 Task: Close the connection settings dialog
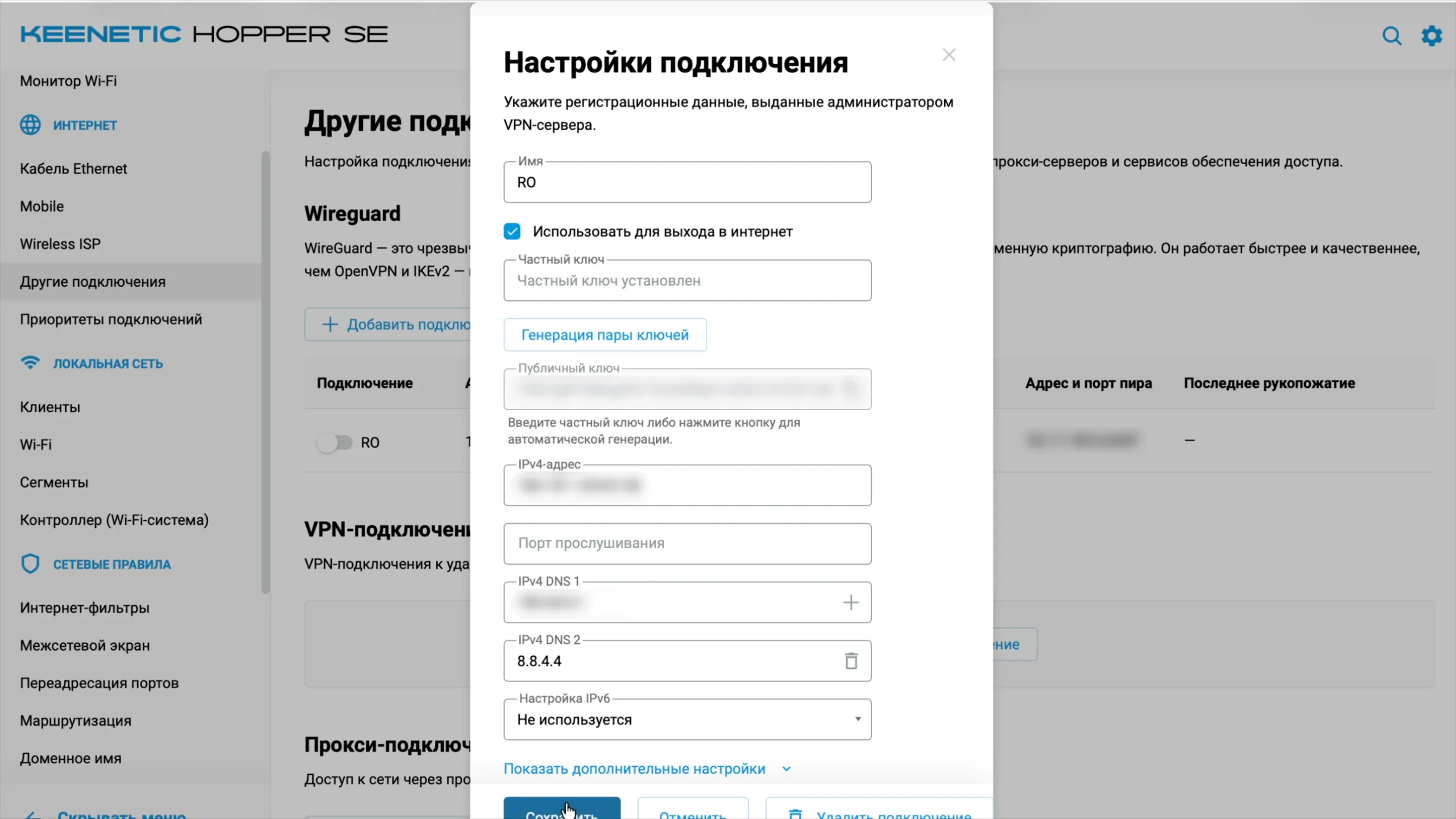click(x=949, y=55)
